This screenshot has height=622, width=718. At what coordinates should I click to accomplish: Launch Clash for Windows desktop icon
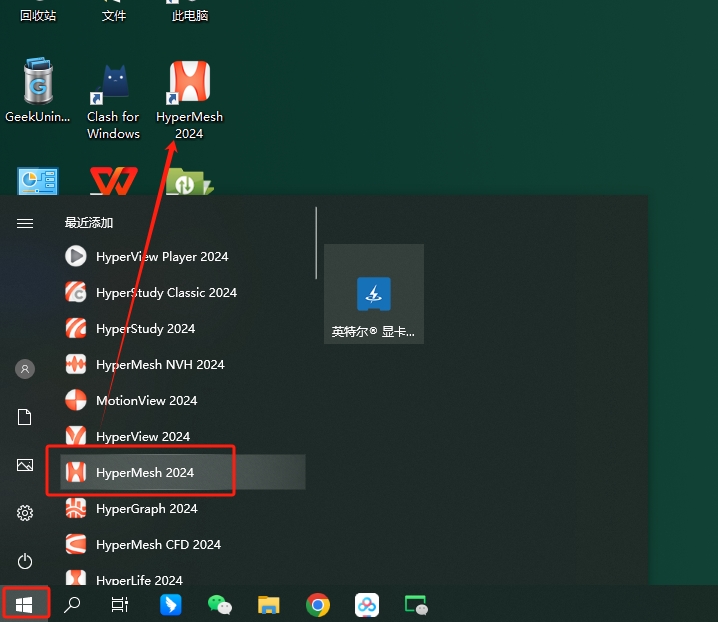(x=113, y=100)
